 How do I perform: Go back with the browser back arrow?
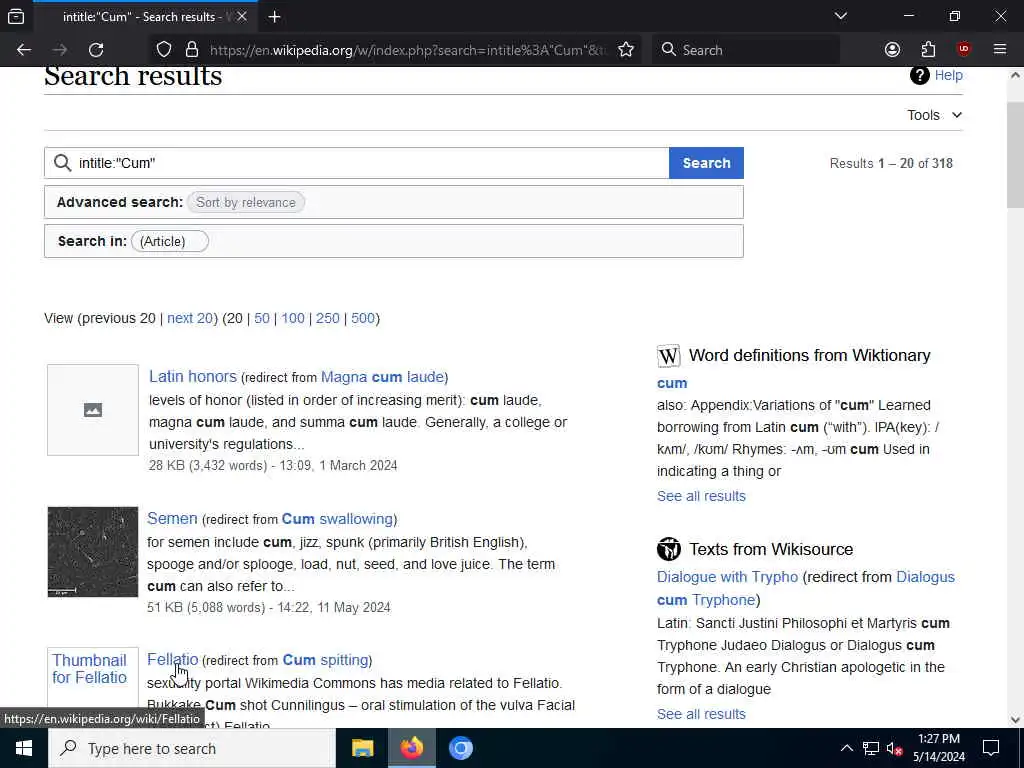(24, 50)
